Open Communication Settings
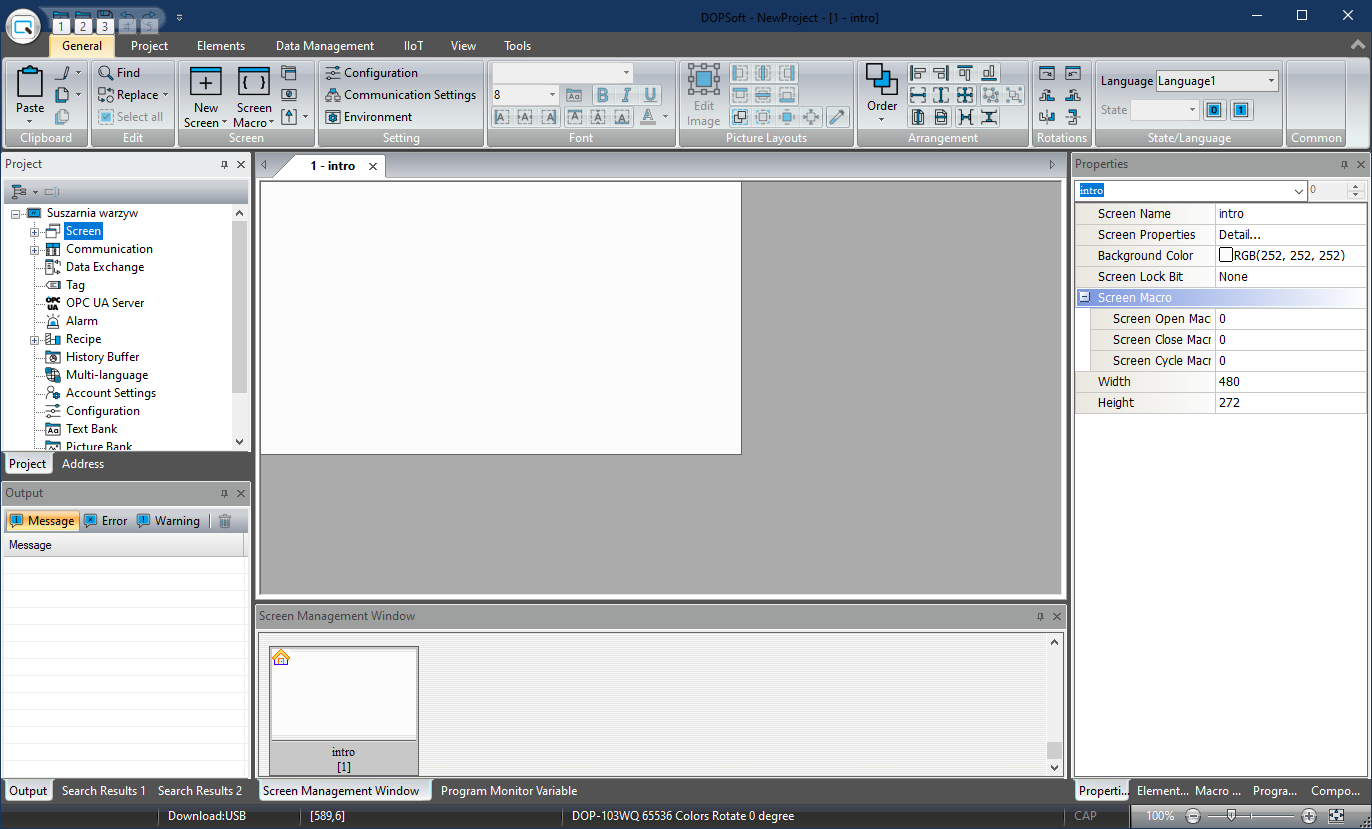The width and height of the screenshot is (1372, 829). (400, 95)
